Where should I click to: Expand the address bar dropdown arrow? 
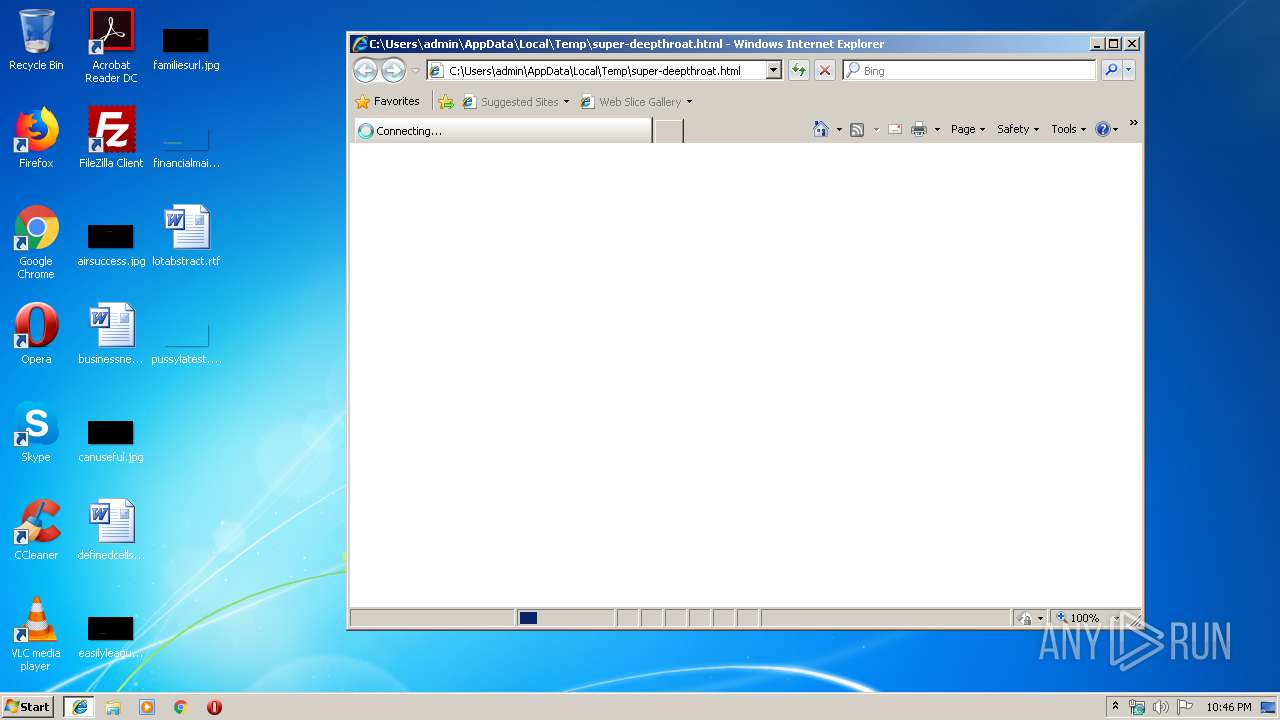773,70
